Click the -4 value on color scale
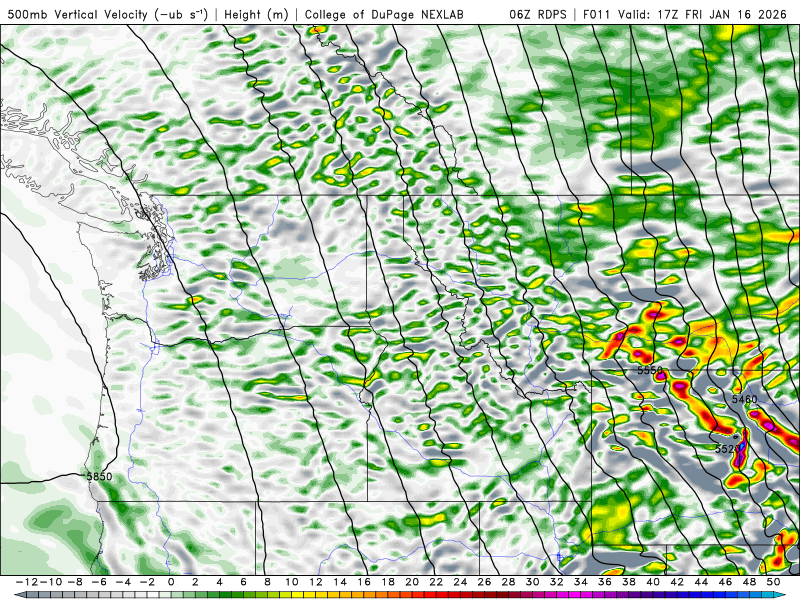 coord(122,582)
